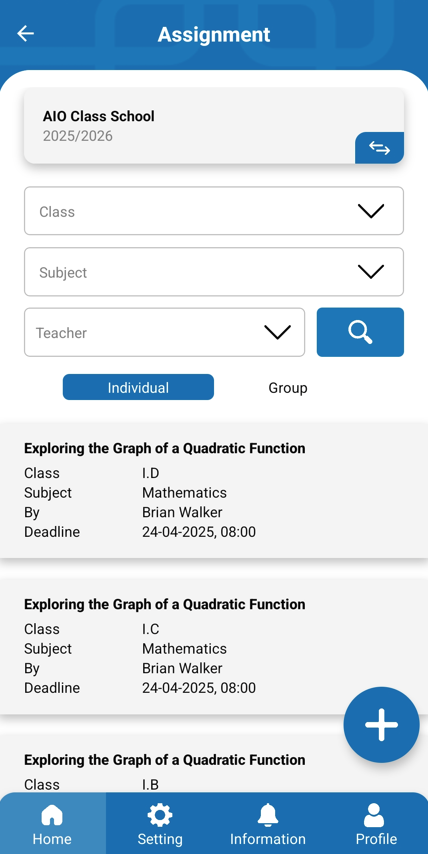Tap the back arrow icon

(x=26, y=34)
